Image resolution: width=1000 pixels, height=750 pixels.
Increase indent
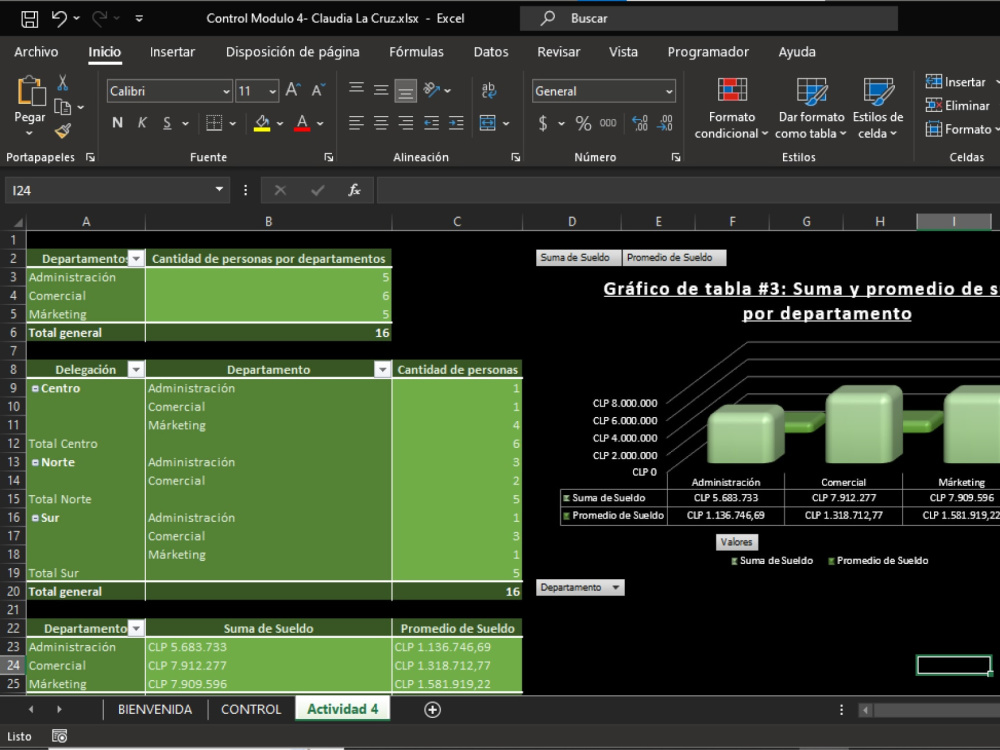456,123
